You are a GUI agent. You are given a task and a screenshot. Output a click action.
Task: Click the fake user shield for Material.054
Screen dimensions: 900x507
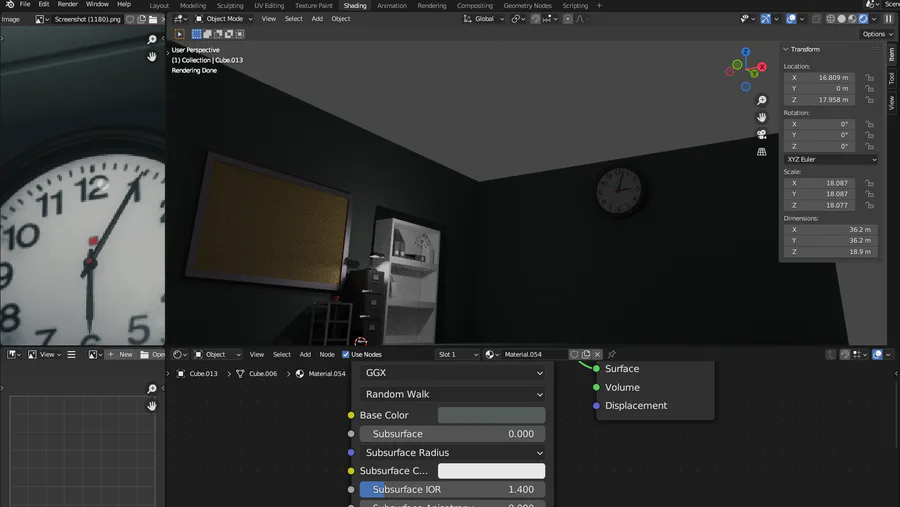[x=574, y=354]
